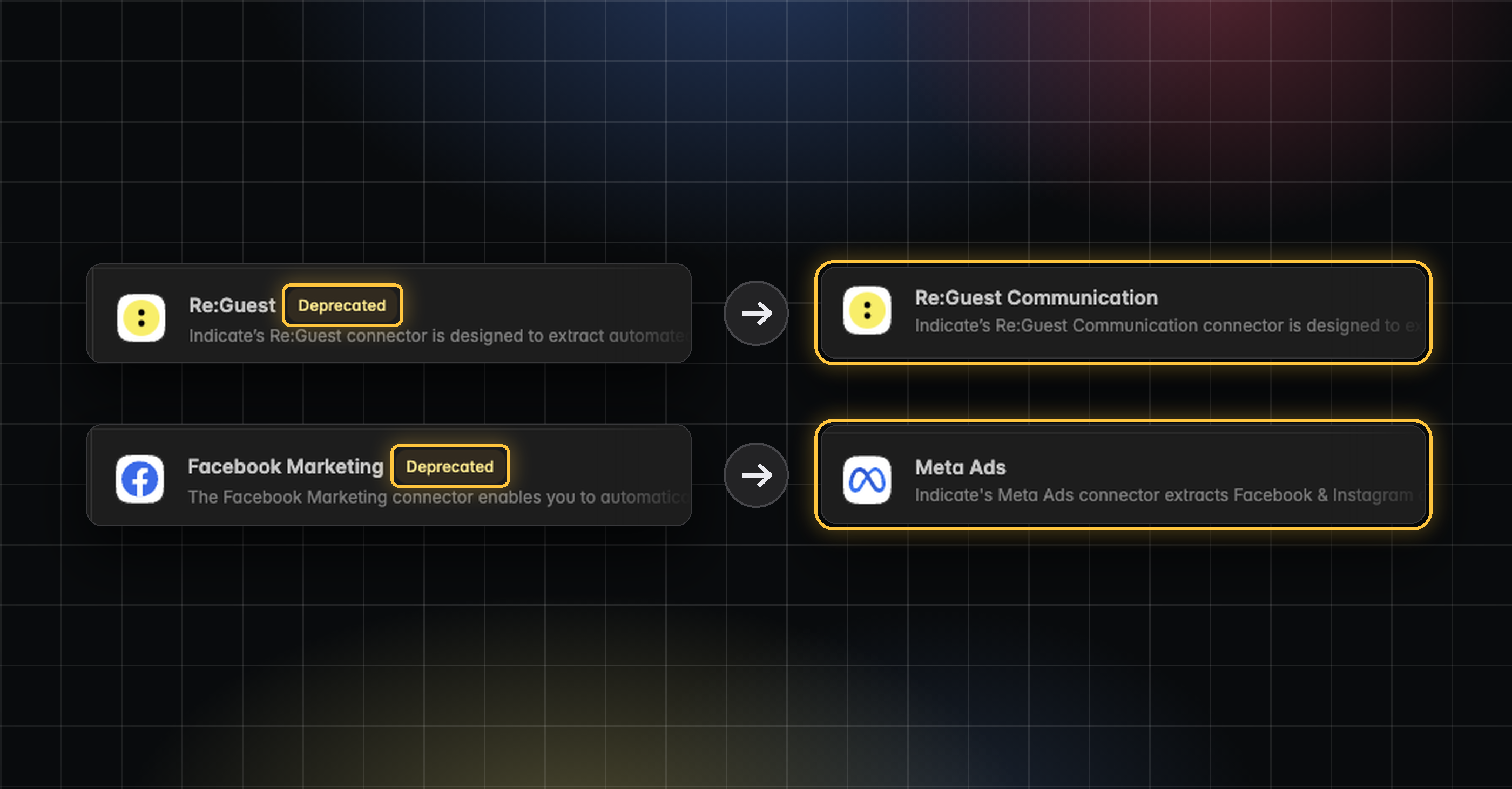Screen dimensions: 1512x789
Task: Select the Facebook Marketing title text
Action: (285, 466)
